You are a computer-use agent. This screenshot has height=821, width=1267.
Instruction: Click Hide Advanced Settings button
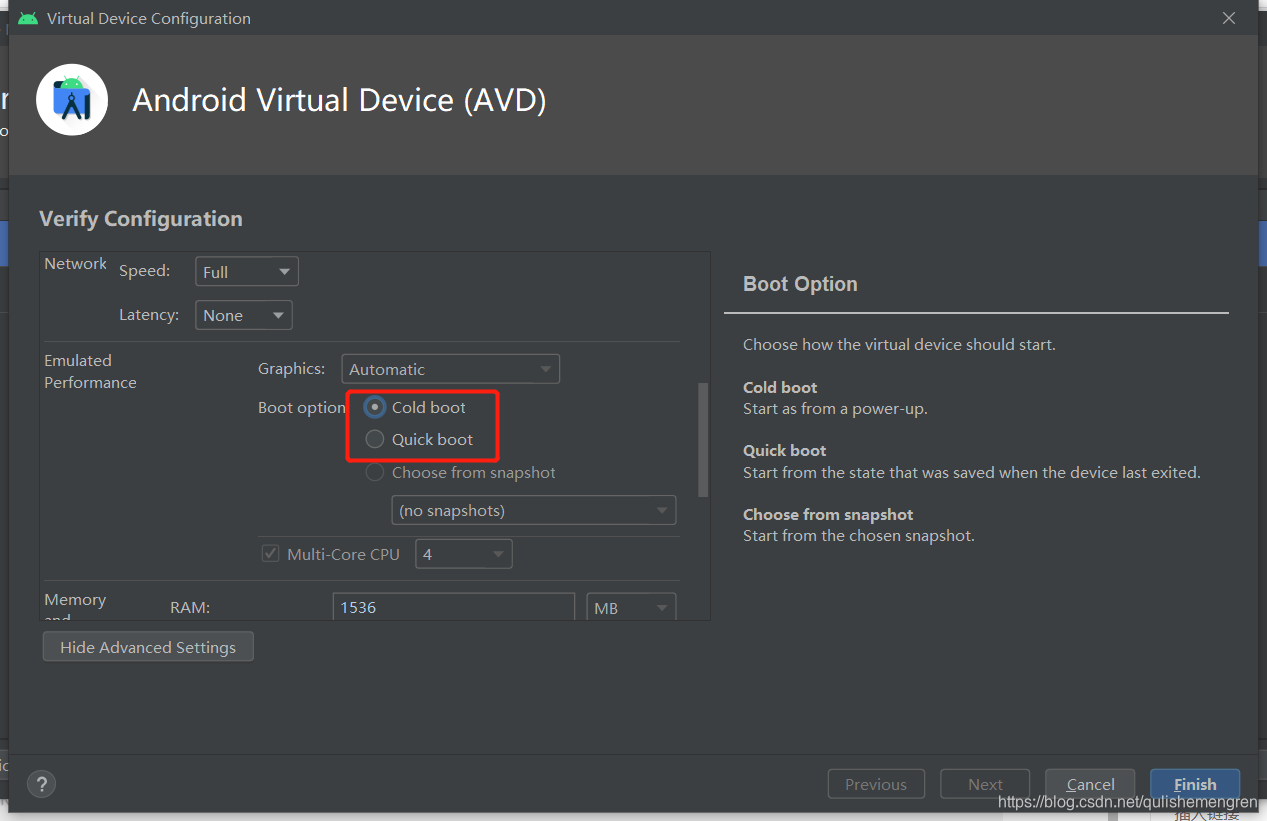click(x=148, y=647)
